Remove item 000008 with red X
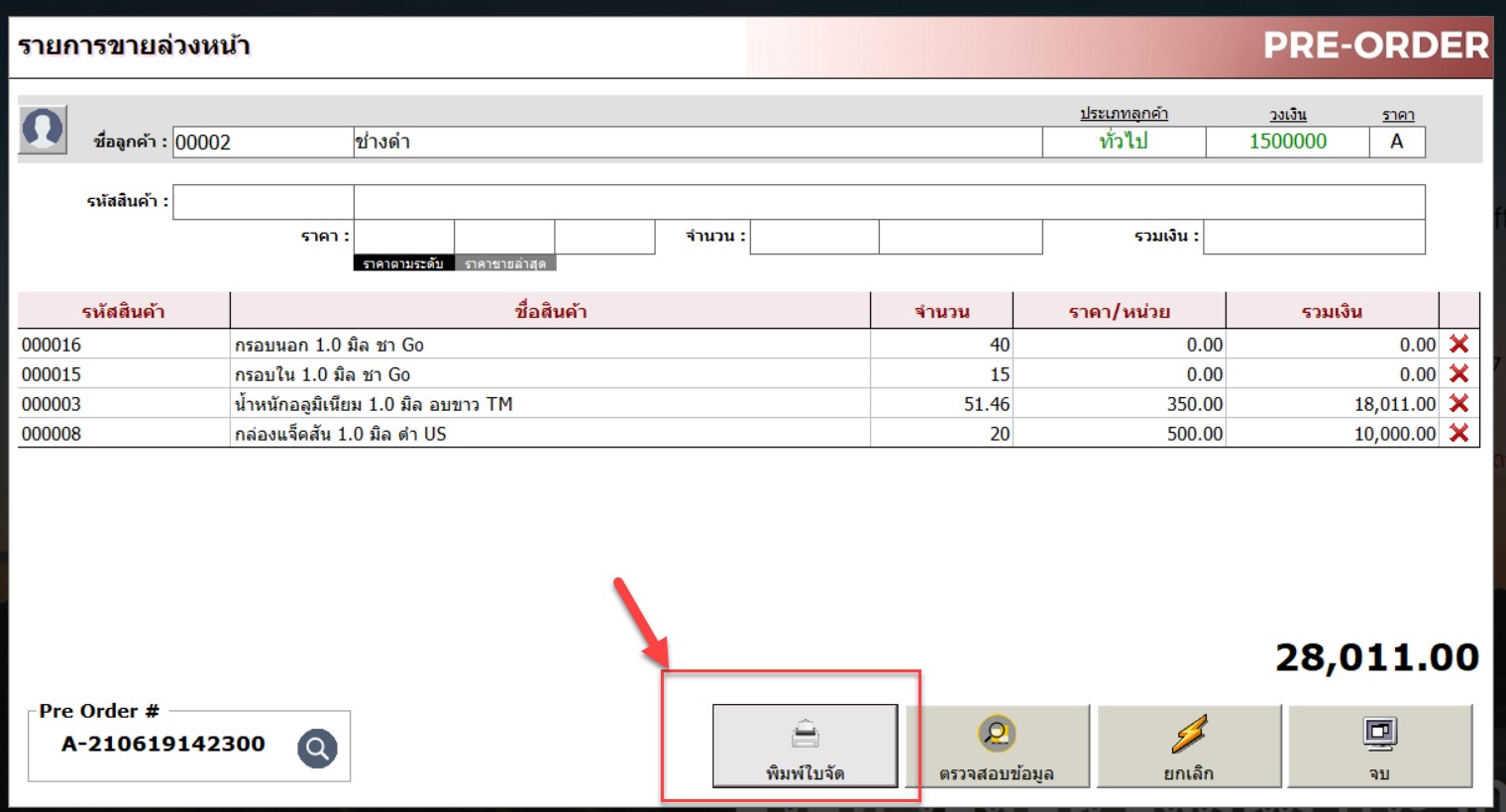Image resolution: width=1506 pixels, height=812 pixels. click(1458, 434)
